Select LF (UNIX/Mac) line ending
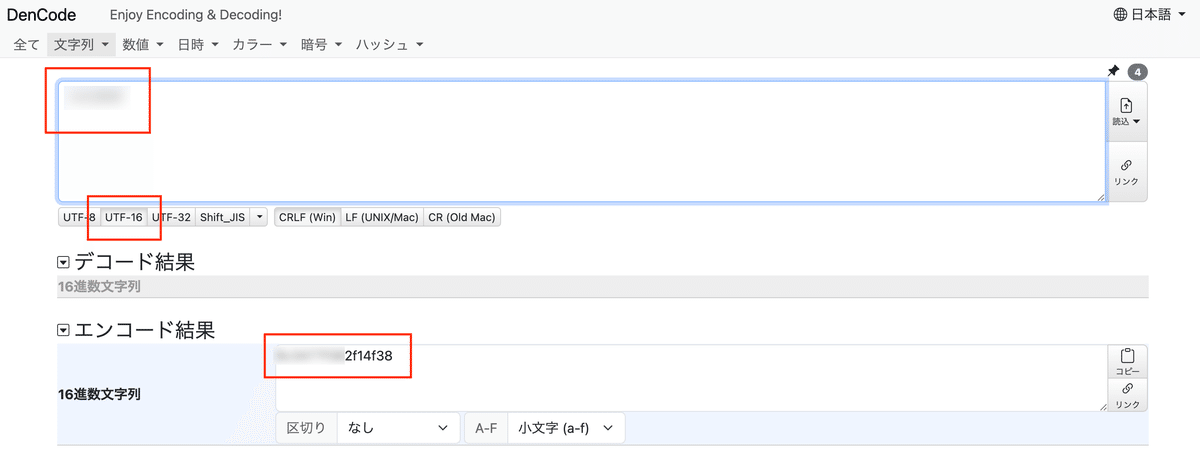The height and width of the screenshot is (459, 1200). pyautogui.click(x=382, y=217)
